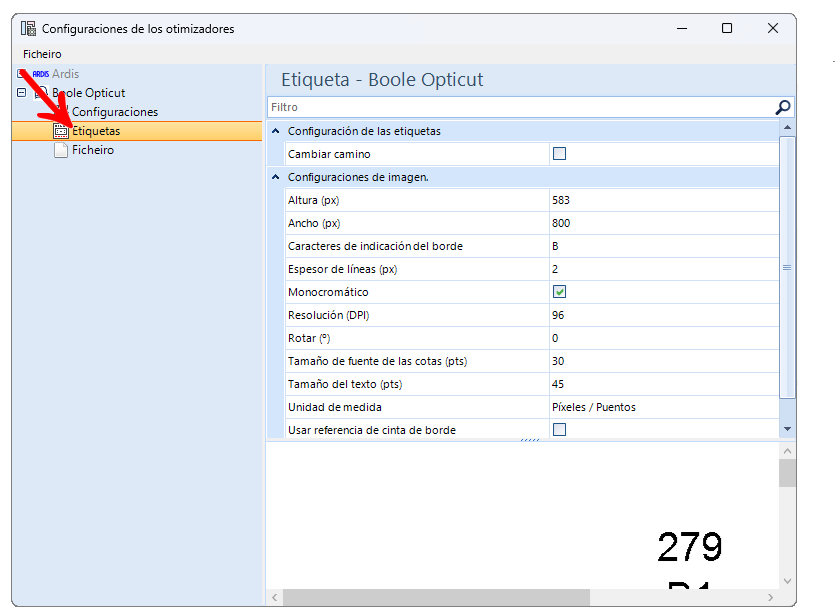Click the Altura (px) value 583

pos(664,200)
